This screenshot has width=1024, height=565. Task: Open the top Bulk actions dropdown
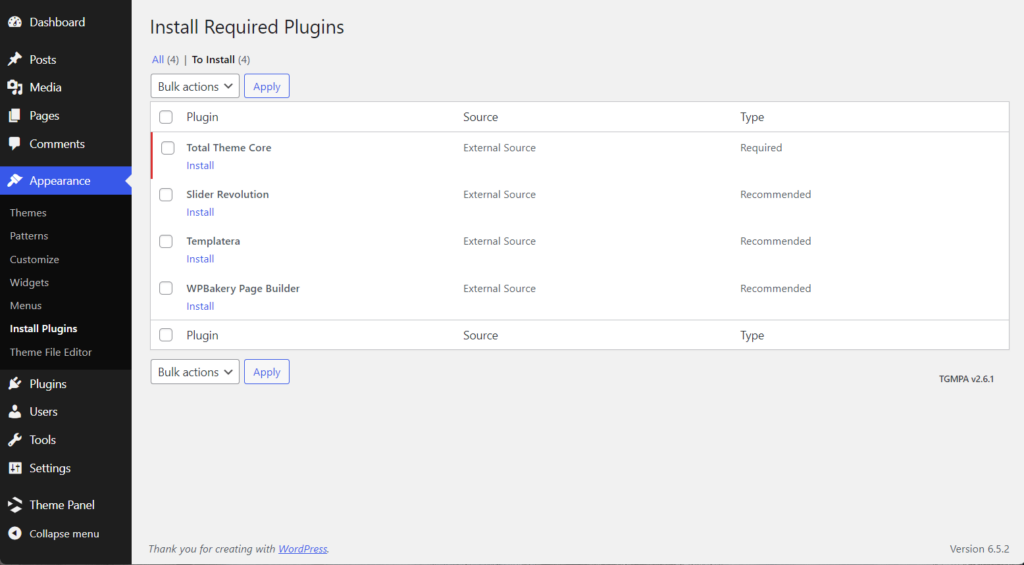[195, 86]
